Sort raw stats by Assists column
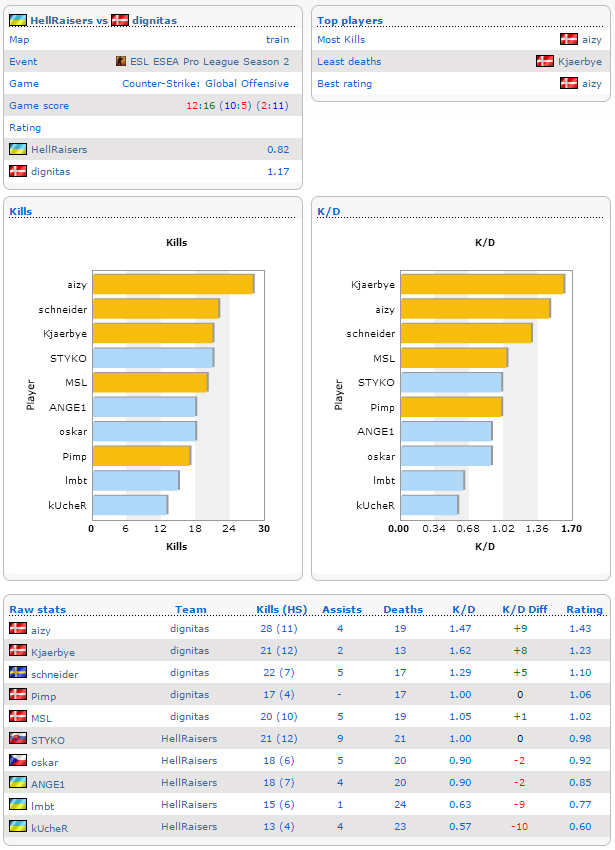The width and height of the screenshot is (615, 850). [x=342, y=609]
